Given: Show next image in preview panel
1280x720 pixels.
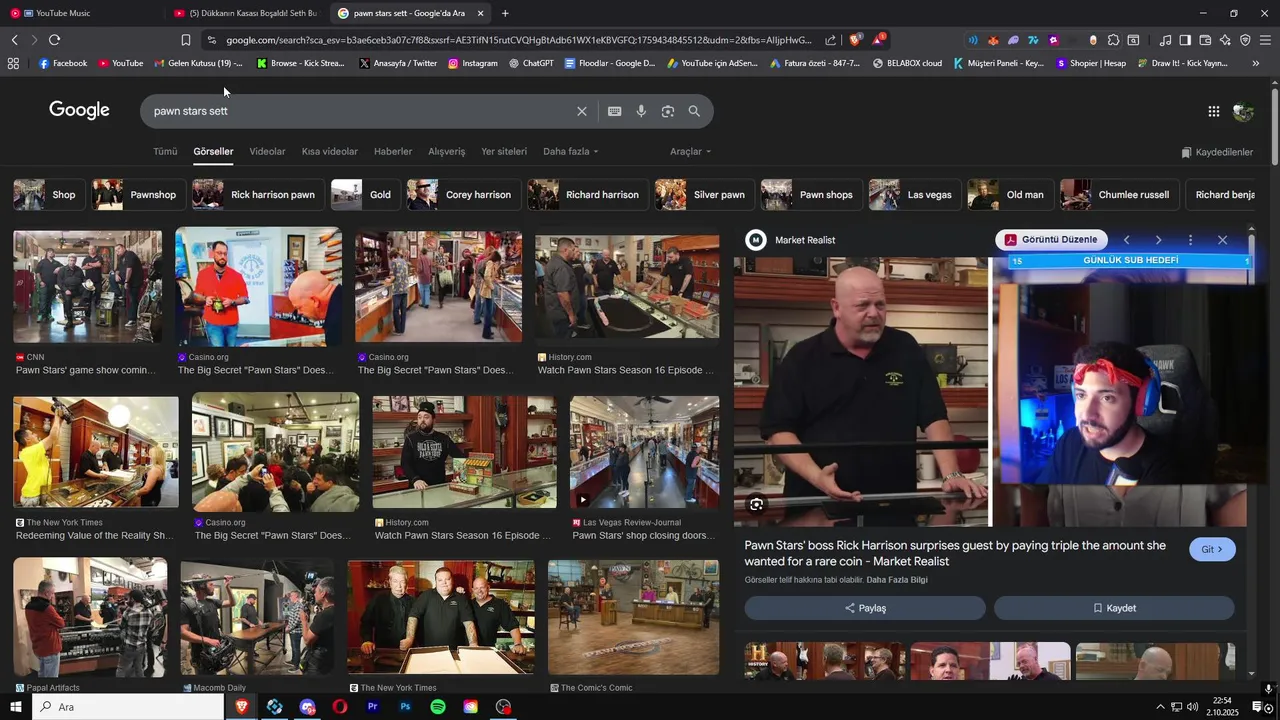Looking at the screenshot, I should [1158, 240].
